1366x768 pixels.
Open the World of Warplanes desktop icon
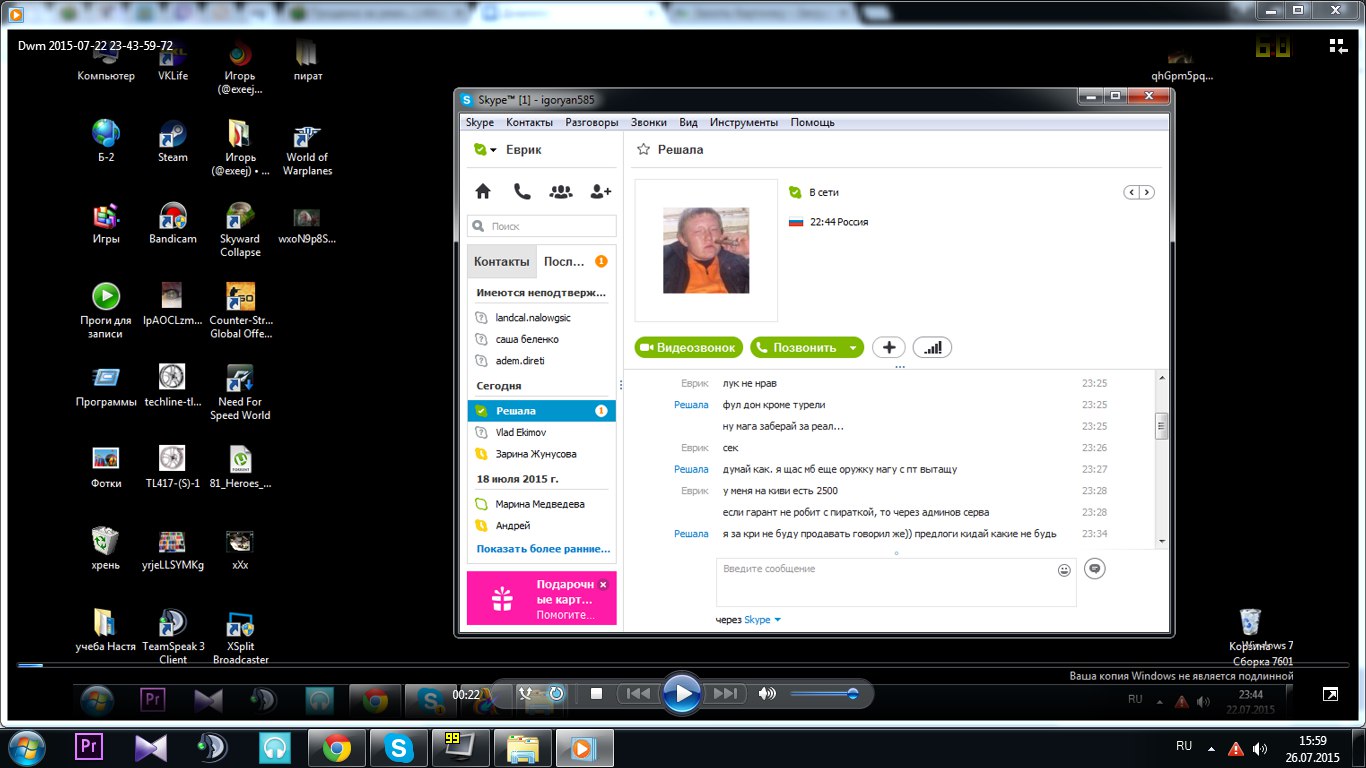tap(307, 149)
